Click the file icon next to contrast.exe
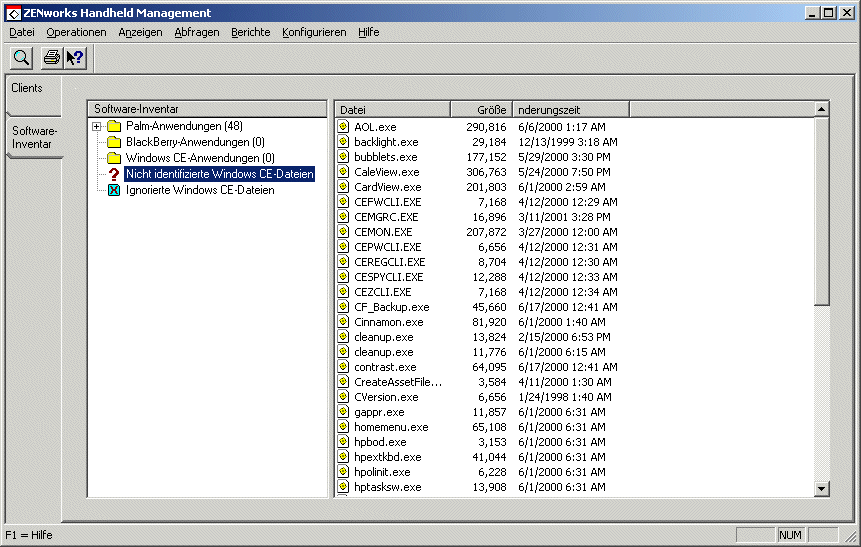The height and width of the screenshot is (547, 861). [343, 366]
